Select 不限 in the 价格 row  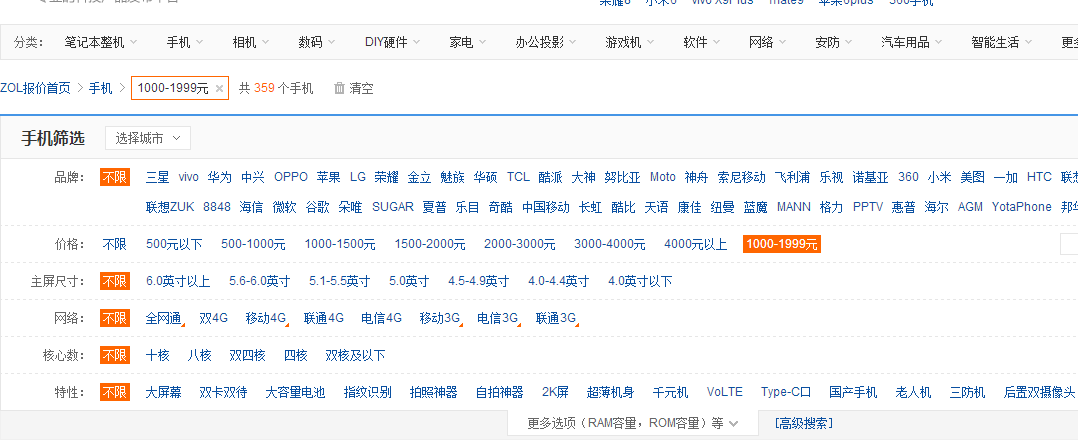click(115, 244)
